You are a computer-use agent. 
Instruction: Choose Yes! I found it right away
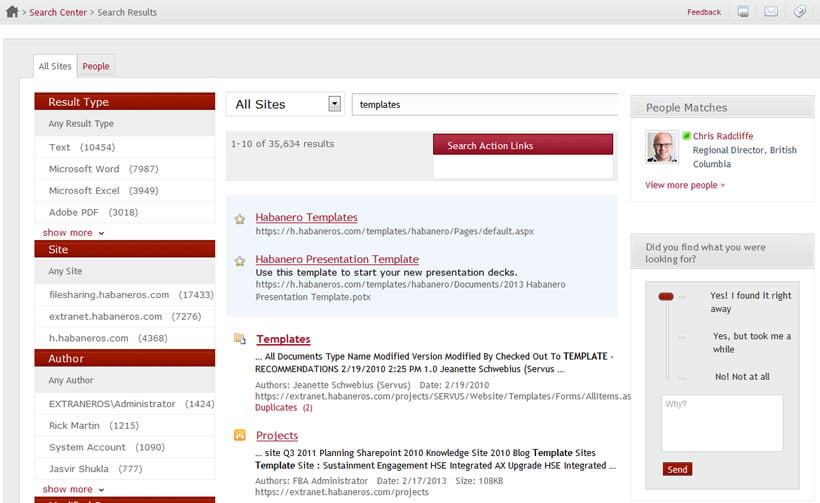coord(750,302)
